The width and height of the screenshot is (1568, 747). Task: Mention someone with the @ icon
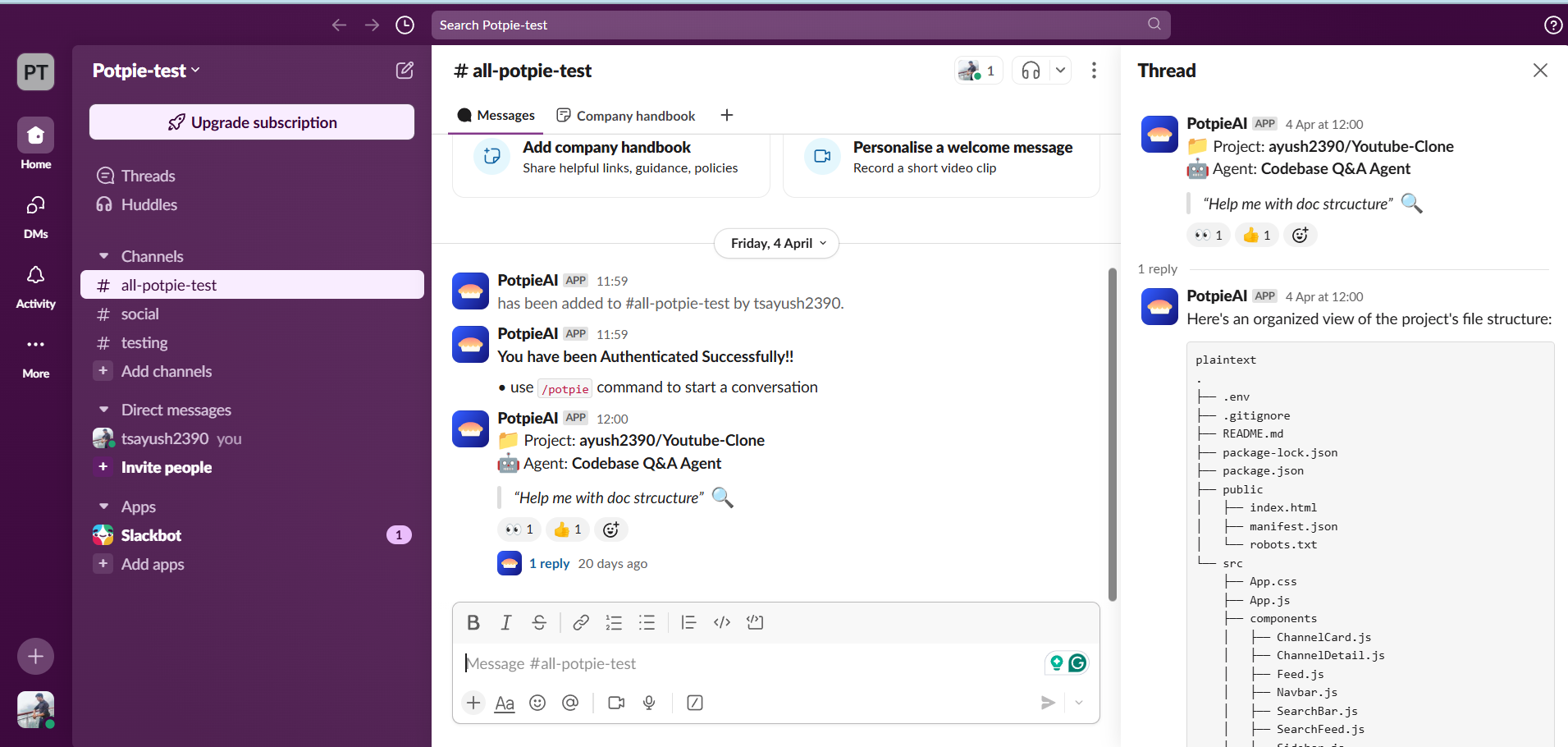point(570,703)
